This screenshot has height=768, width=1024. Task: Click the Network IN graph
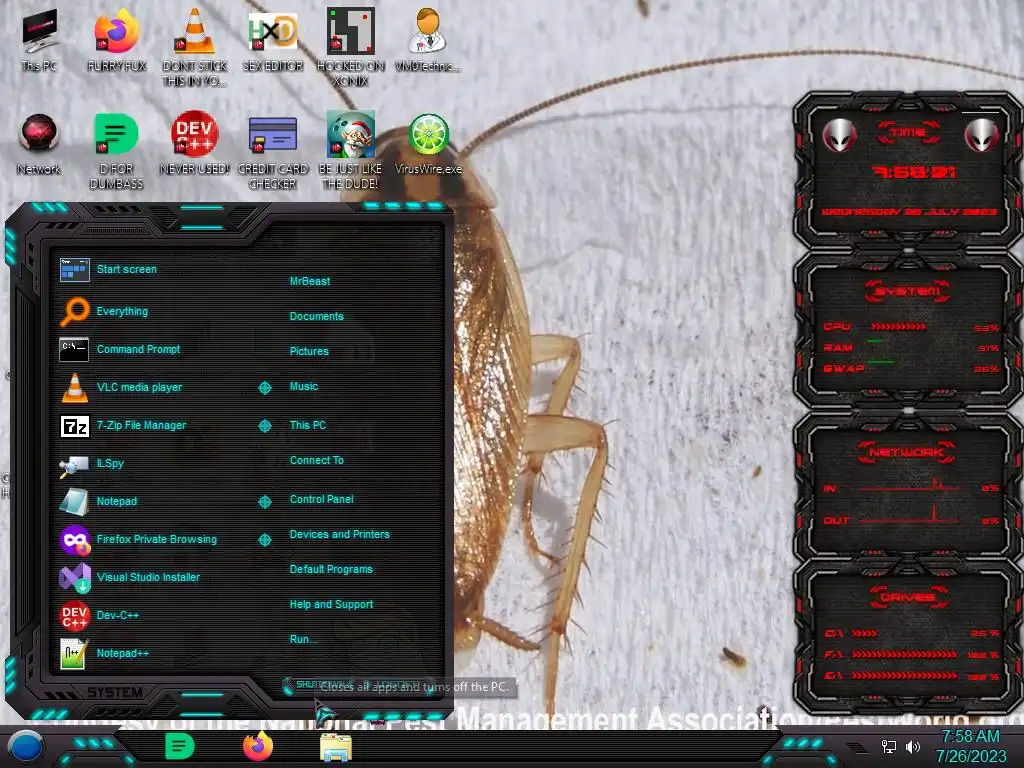click(909, 485)
